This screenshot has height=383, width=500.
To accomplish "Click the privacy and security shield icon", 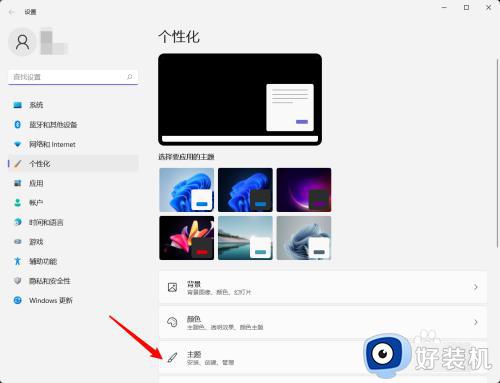I will click(17, 281).
